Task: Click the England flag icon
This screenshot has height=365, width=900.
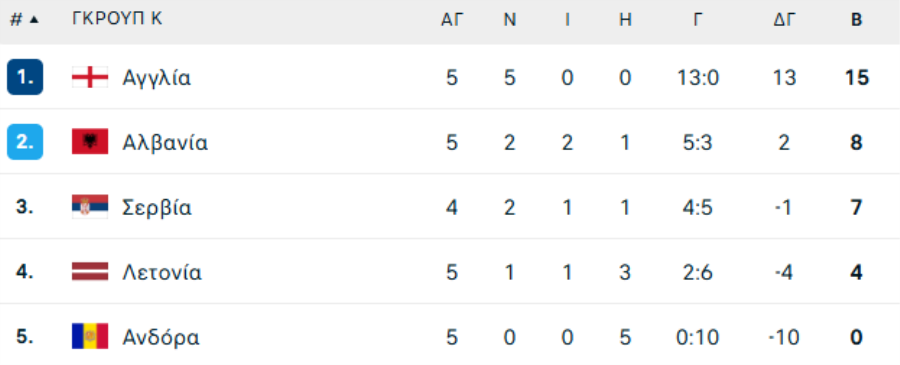Action: (x=90, y=77)
